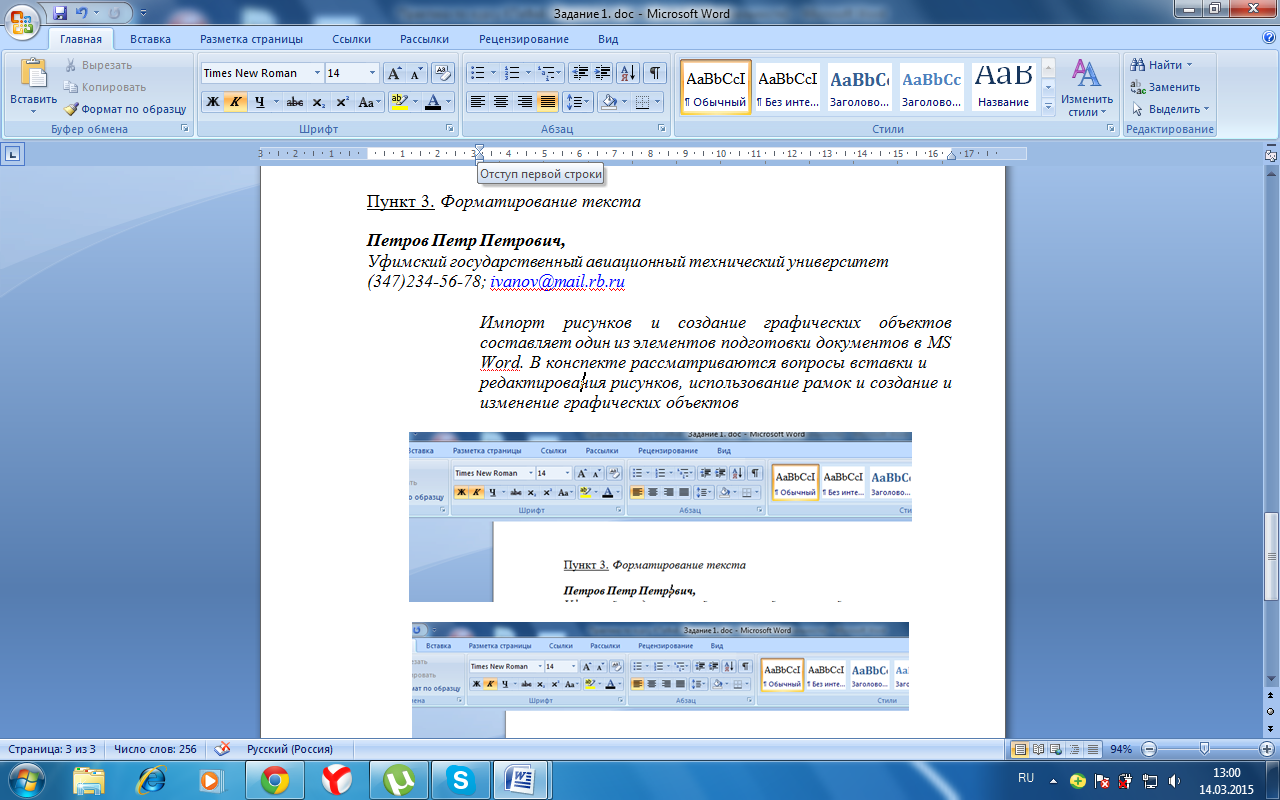Open Yandex browser from the taskbar
The image size is (1280, 800).
336,779
